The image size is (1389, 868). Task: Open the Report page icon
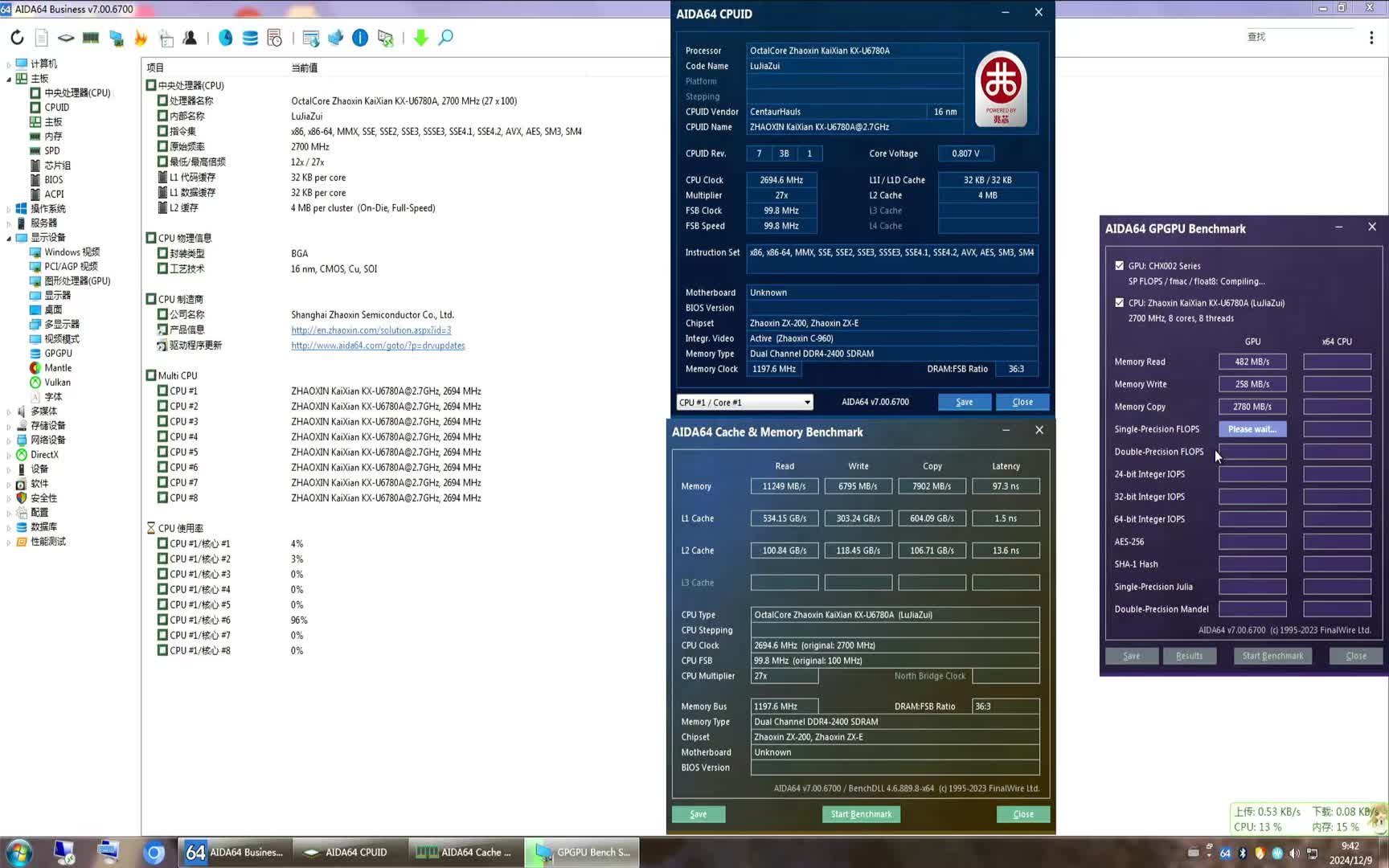click(x=42, y=38)
